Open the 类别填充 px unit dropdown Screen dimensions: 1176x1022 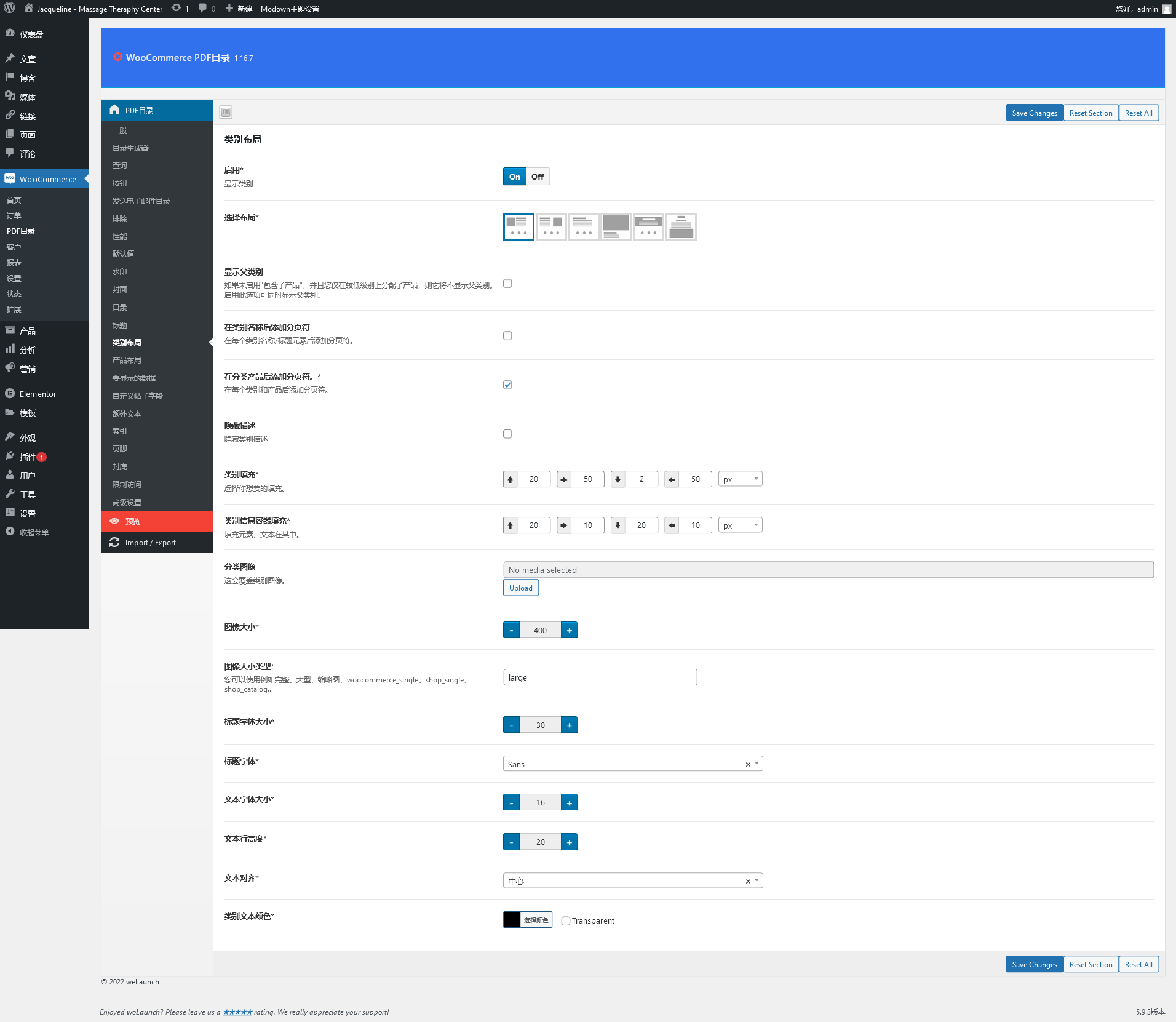point(741,479)
